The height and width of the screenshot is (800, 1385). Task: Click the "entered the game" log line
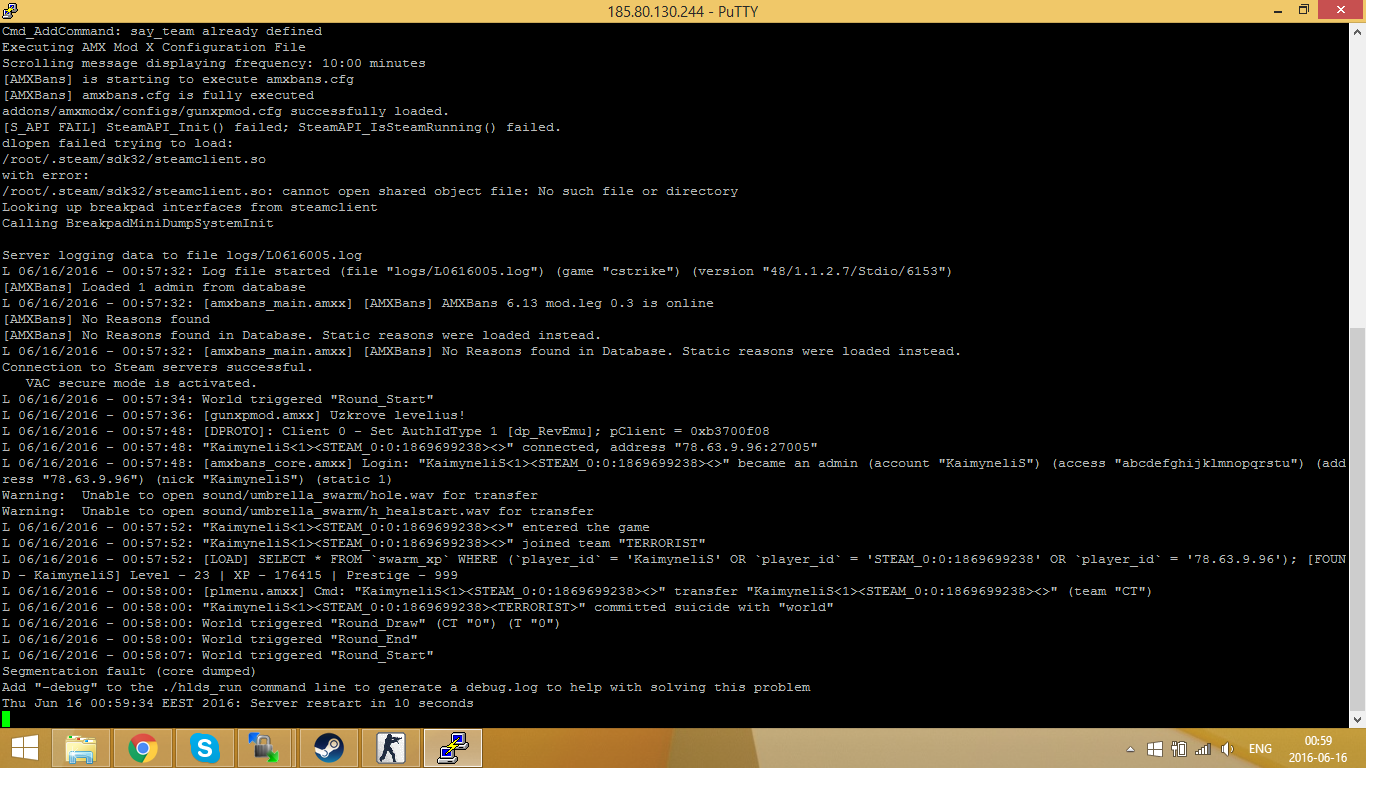tap(325, 527)
